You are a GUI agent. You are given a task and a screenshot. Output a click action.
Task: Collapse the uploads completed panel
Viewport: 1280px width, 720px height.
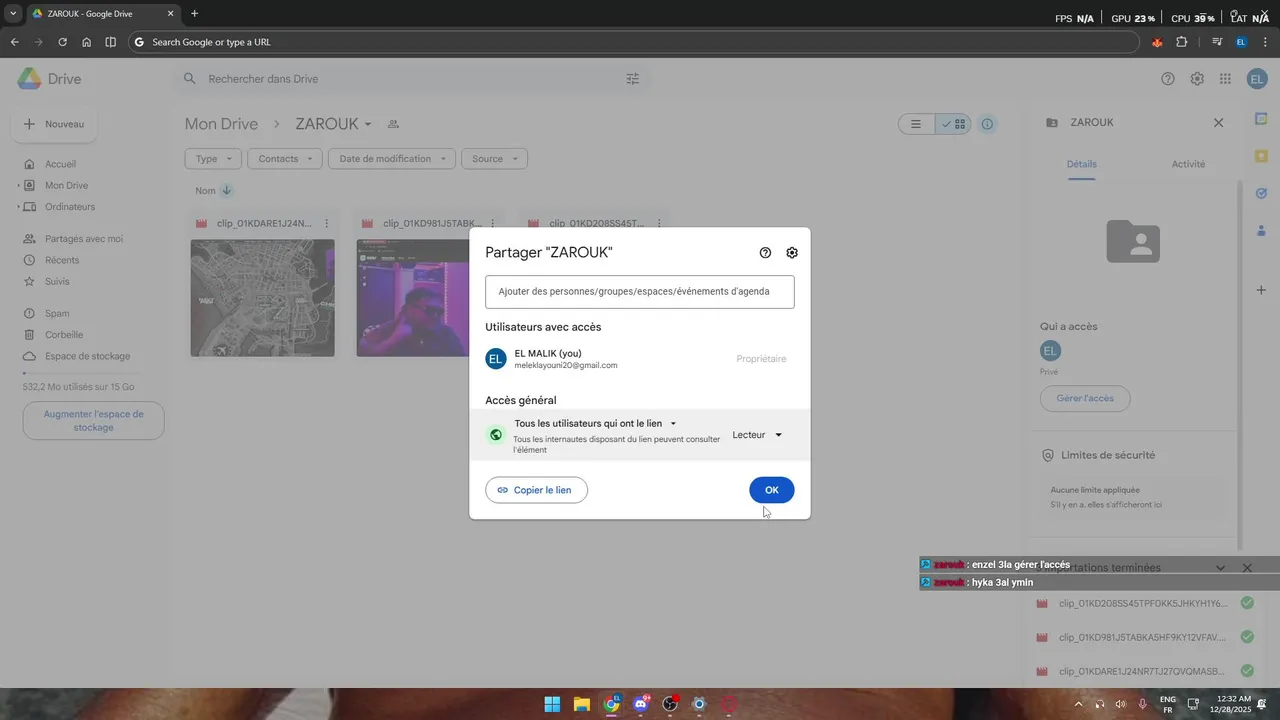(1220, 568)
